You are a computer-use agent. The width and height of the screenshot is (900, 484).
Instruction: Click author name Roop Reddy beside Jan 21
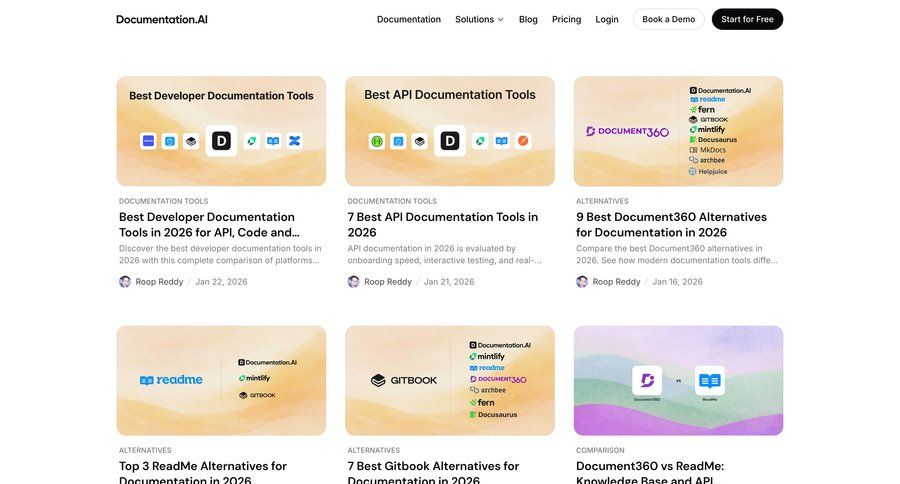pyautogui.click(x=388, y=281)
